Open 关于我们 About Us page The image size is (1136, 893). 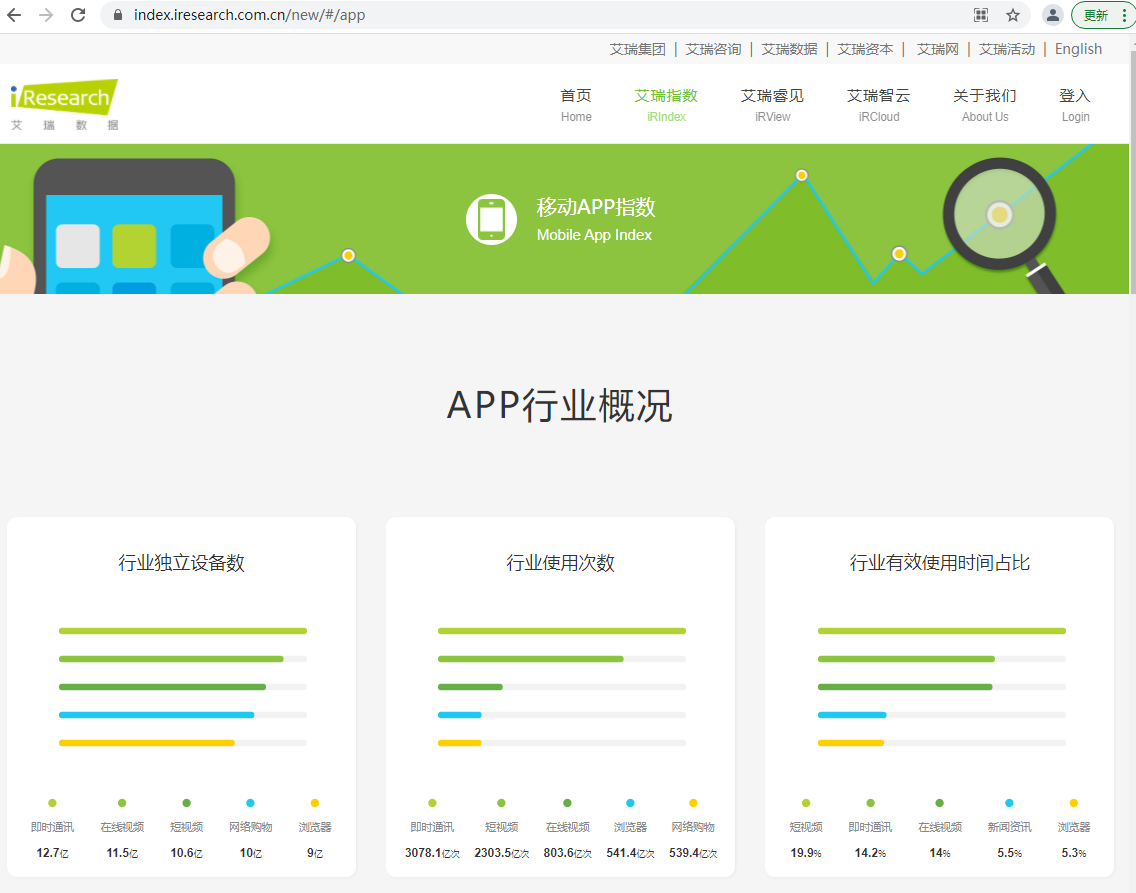(985, 105)
